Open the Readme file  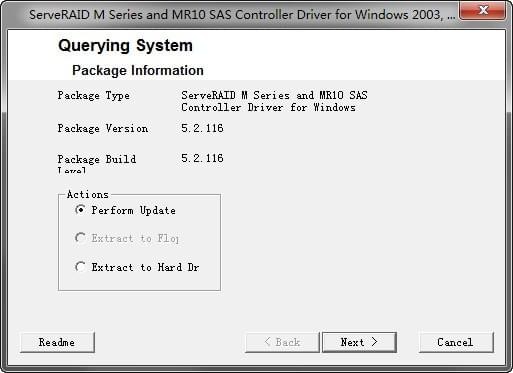57,342
